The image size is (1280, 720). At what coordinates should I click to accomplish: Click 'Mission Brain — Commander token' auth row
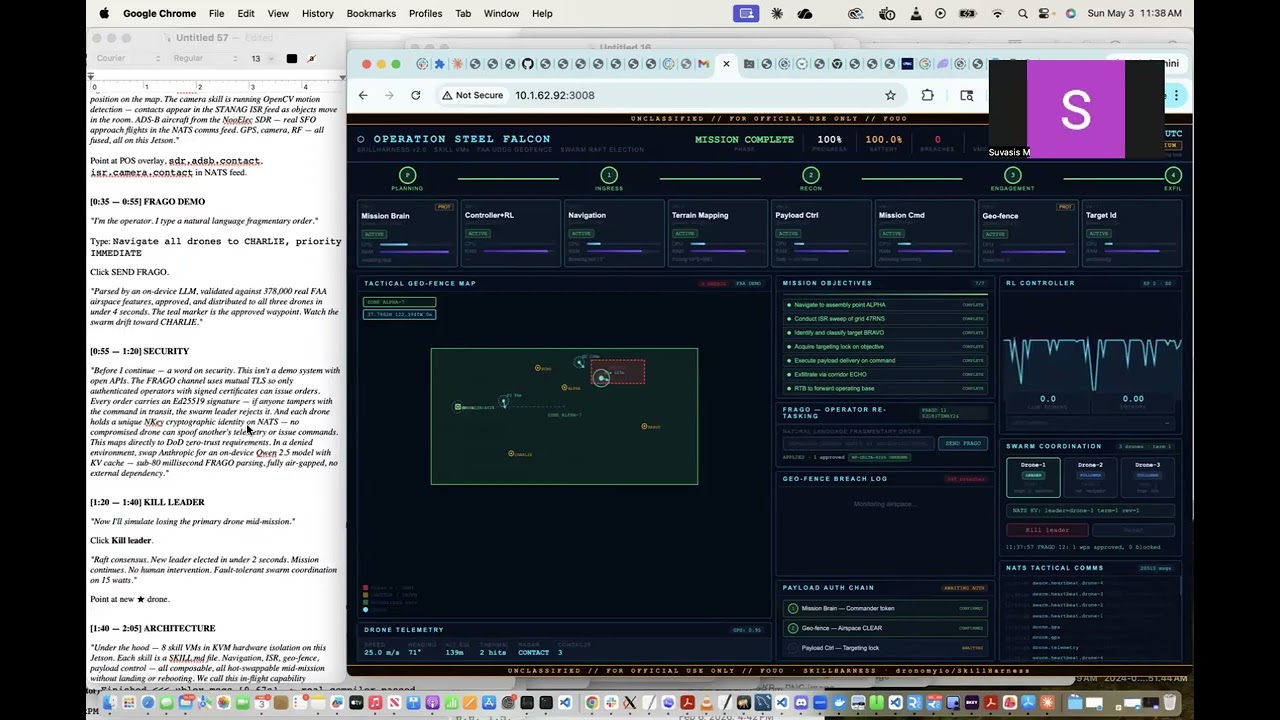click(x=885, y=608)
